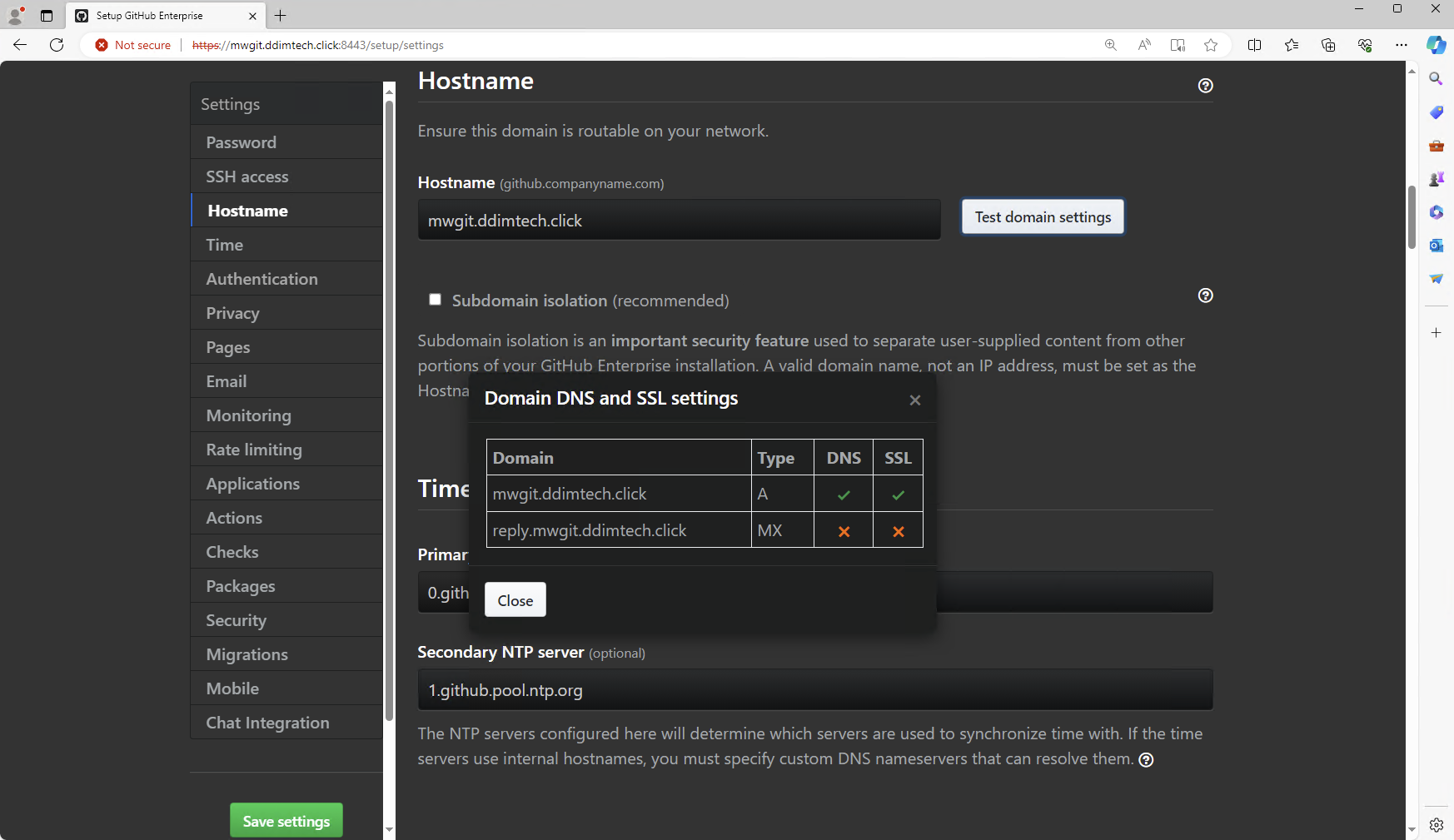Open the sidebar Drop paper plane icon

[1436, 279]
